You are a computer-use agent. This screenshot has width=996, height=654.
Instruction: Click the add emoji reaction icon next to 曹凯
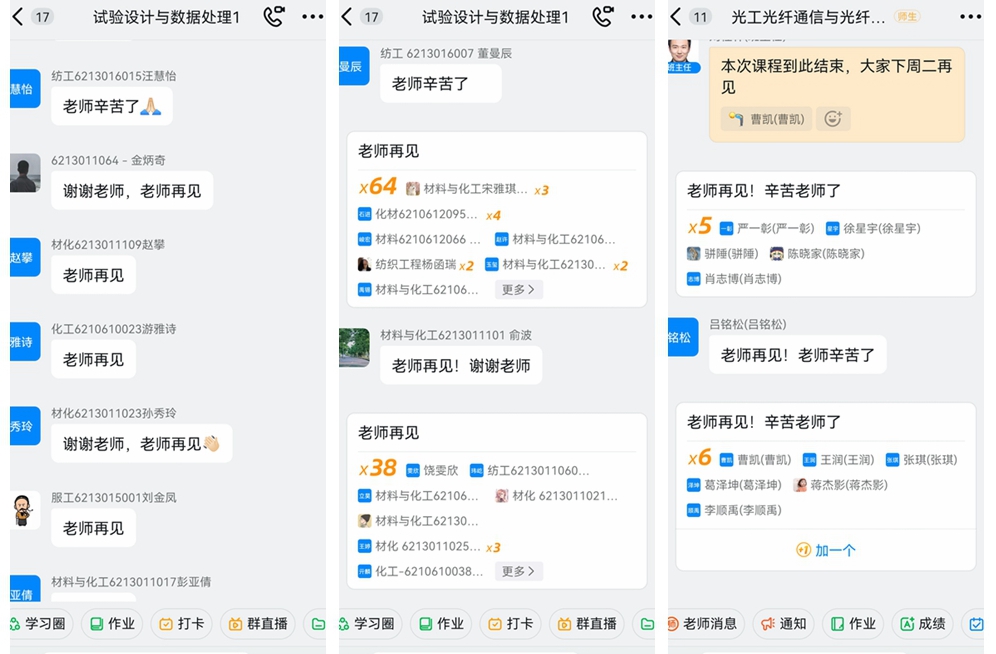click(x=832, y=119)
